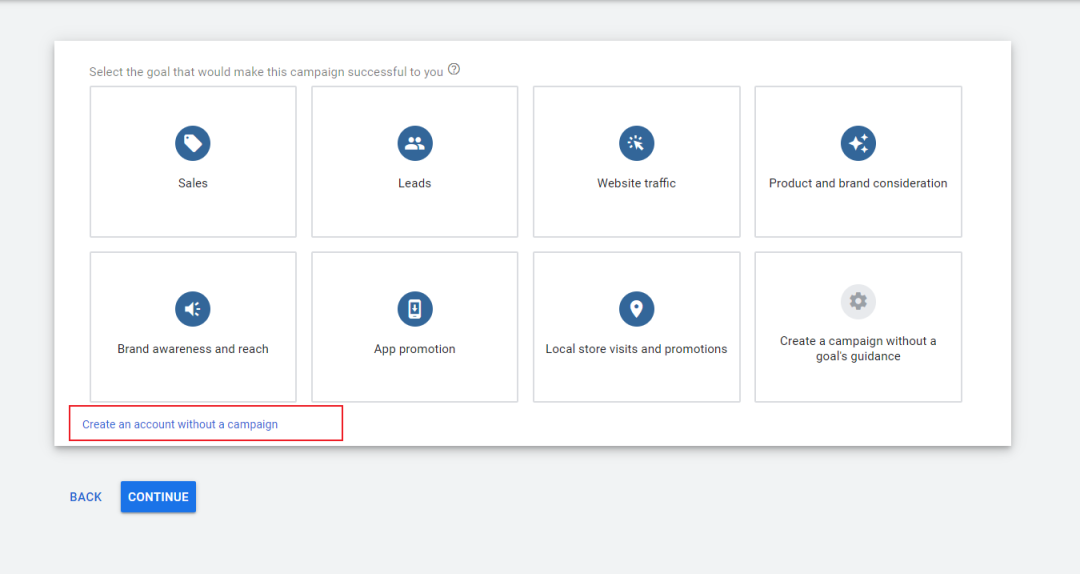Choose the sparkle icon for brand consideration
Screen dimensions: 1080x574
pyautogui.click(x=858, y=143)
